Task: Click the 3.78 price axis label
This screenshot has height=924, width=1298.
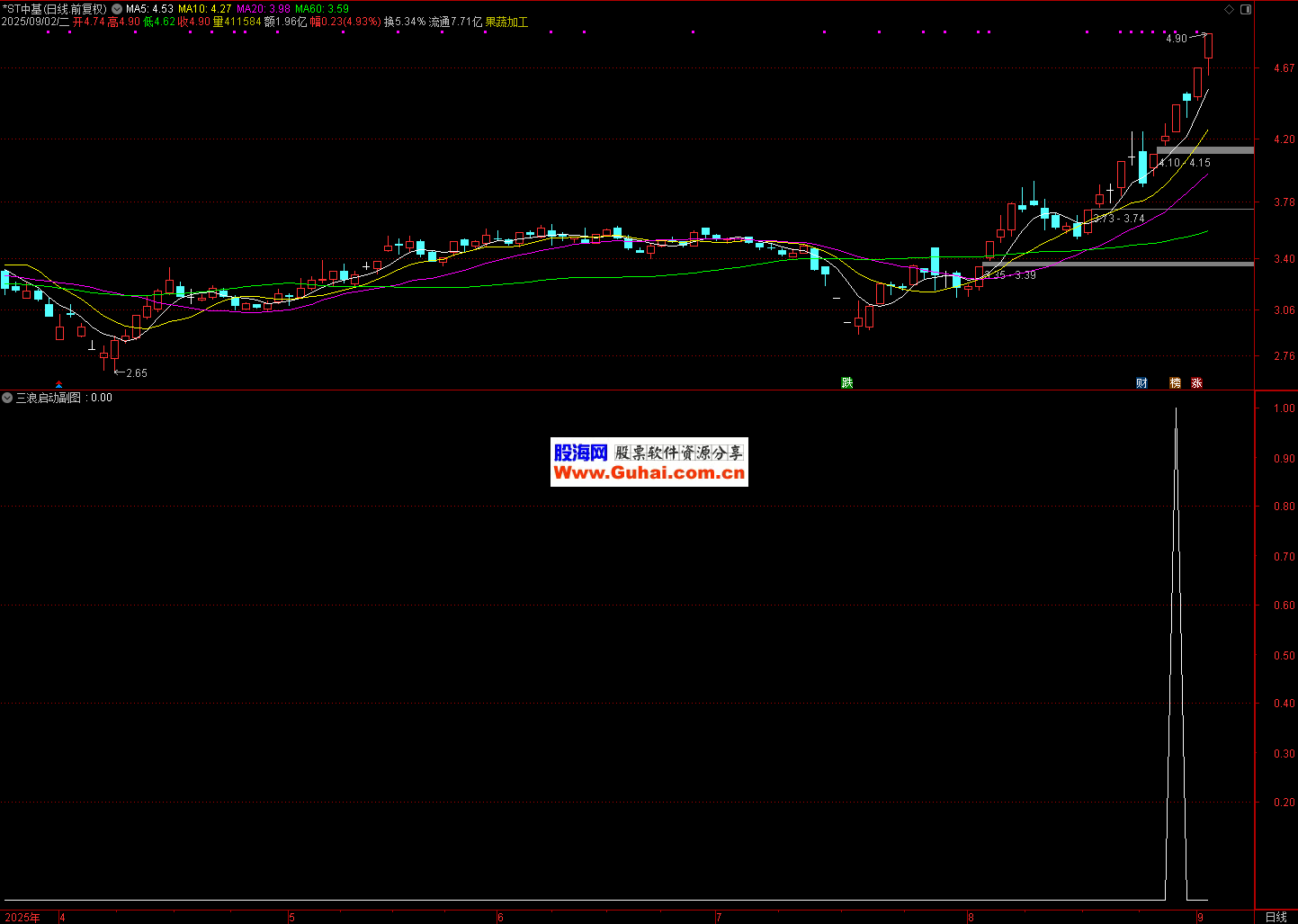Action: coord(1284,203)
